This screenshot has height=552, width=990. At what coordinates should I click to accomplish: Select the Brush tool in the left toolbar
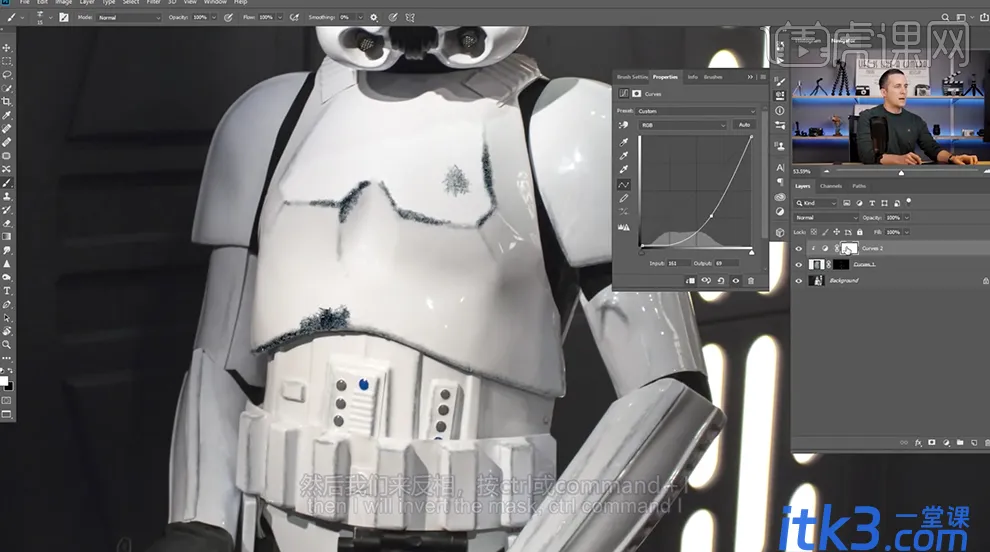click(x=7, y=183)
